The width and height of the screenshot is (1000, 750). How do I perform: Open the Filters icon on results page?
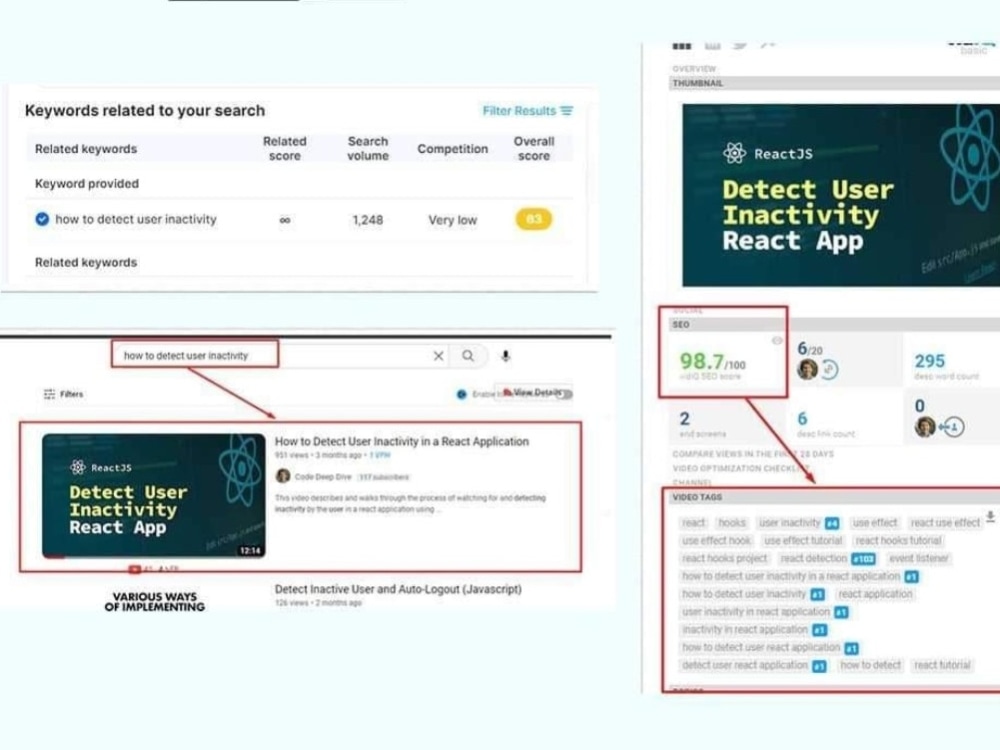[x=49, y=394]
